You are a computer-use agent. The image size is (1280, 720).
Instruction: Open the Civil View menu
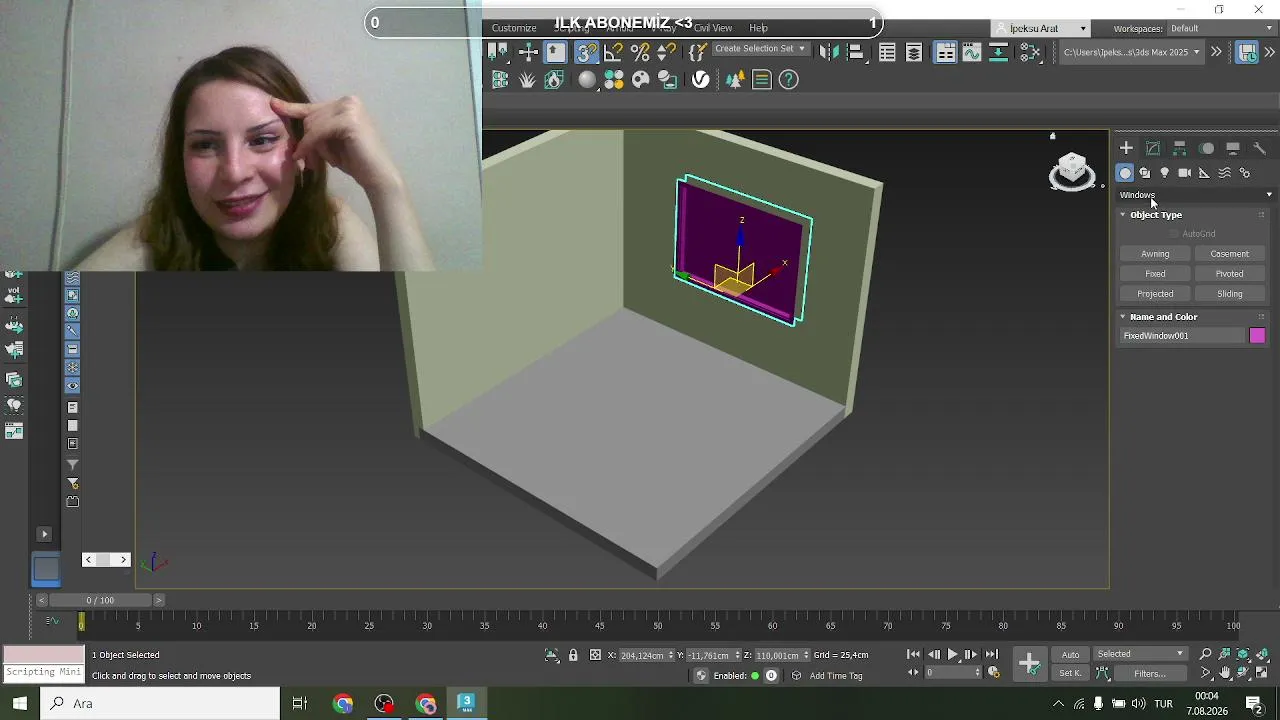tap(713, 28)
